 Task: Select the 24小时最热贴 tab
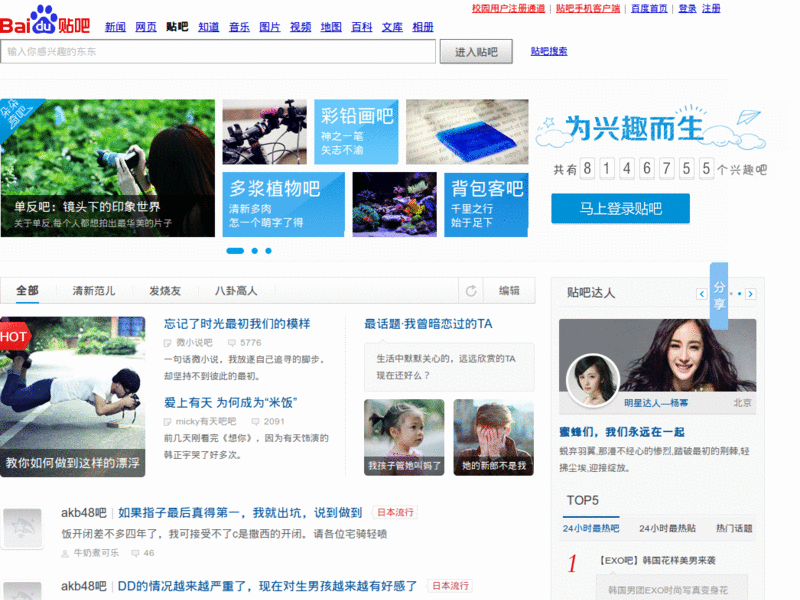pyautogui.click(x=667, y=529)
